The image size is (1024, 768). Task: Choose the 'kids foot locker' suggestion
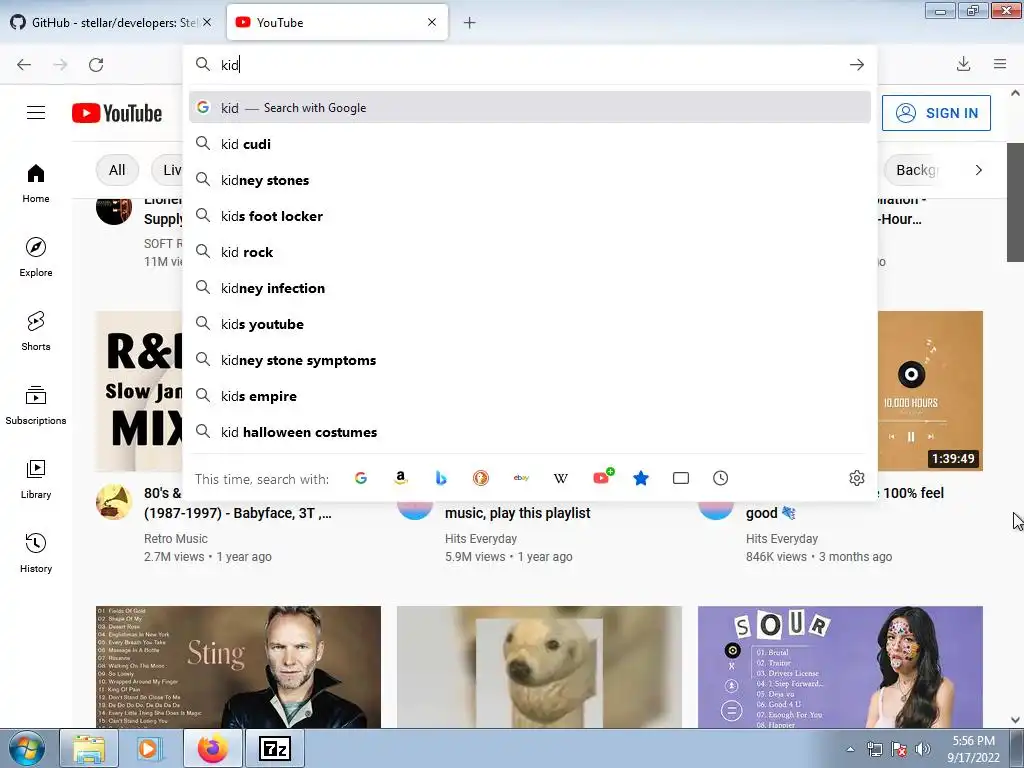point(530,216)
